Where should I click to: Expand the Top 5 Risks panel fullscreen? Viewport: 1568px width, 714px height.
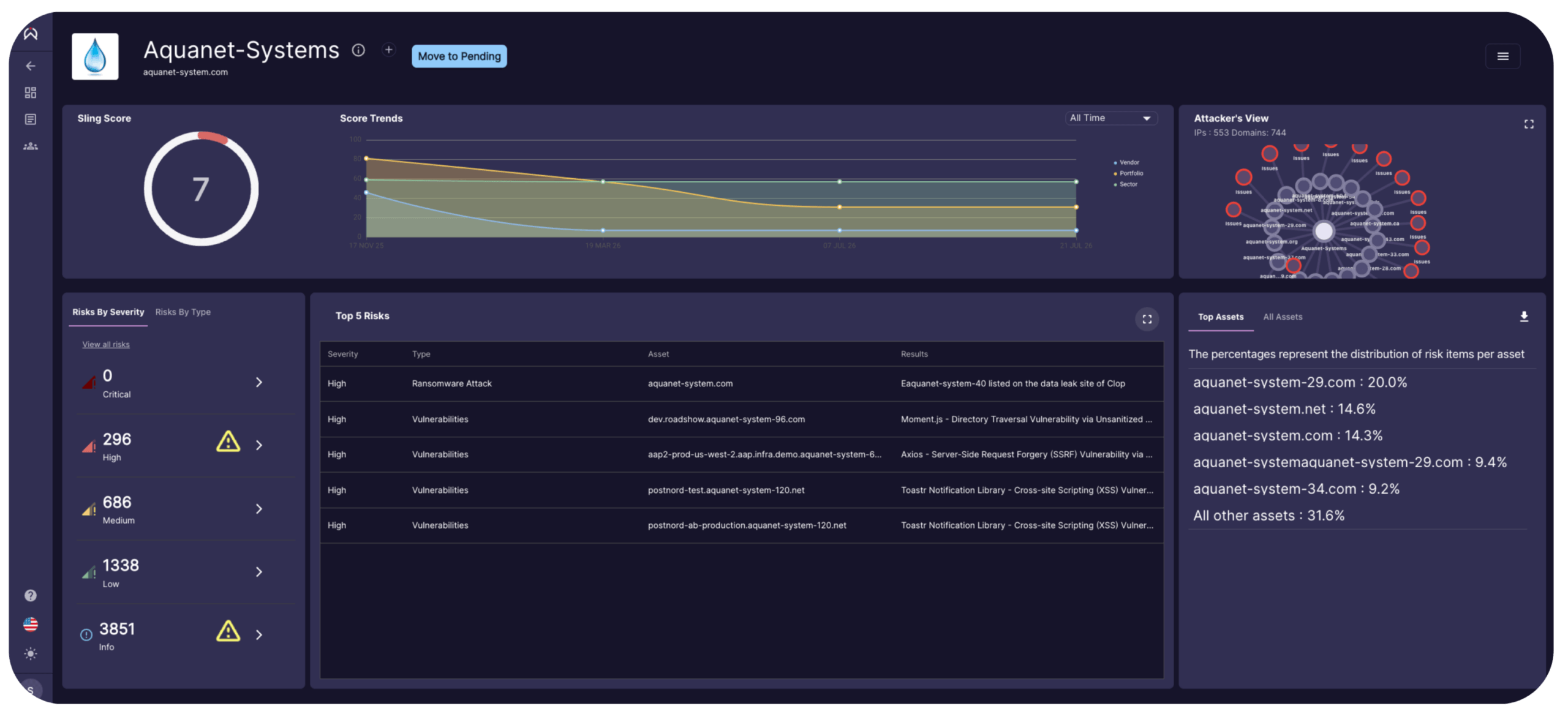(1147, 319)
